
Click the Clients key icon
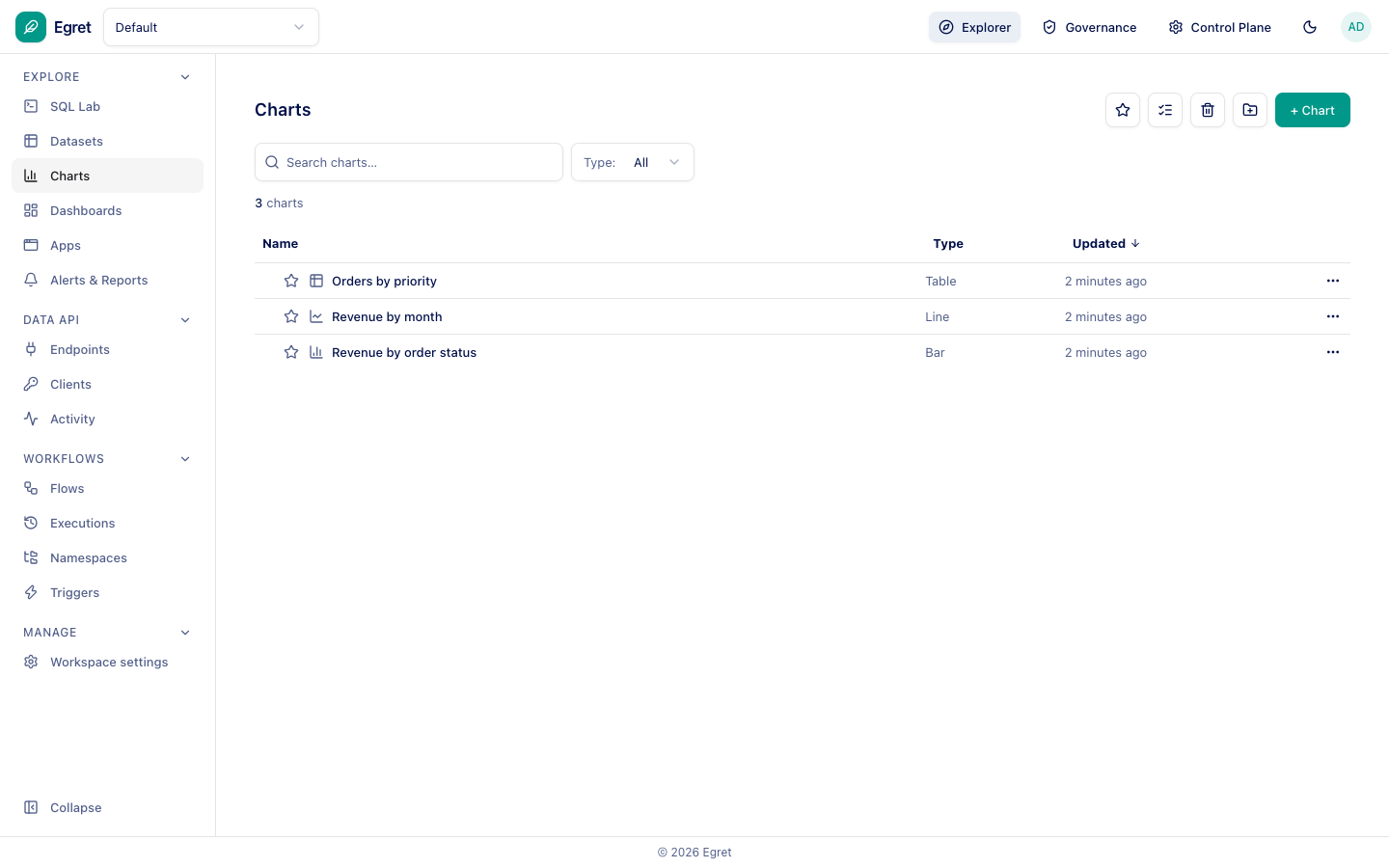31,384
